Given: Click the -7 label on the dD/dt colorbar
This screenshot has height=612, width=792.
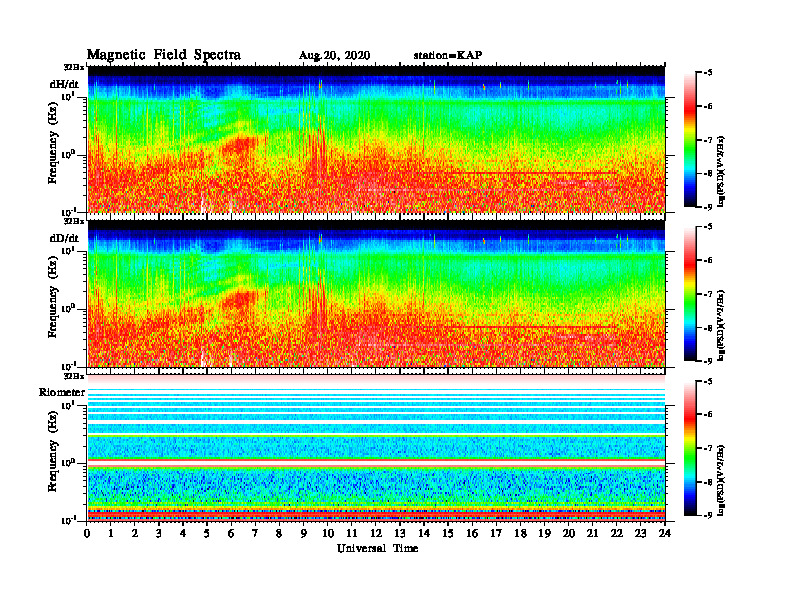Looking at the screenshot, I should click(708, 294).
